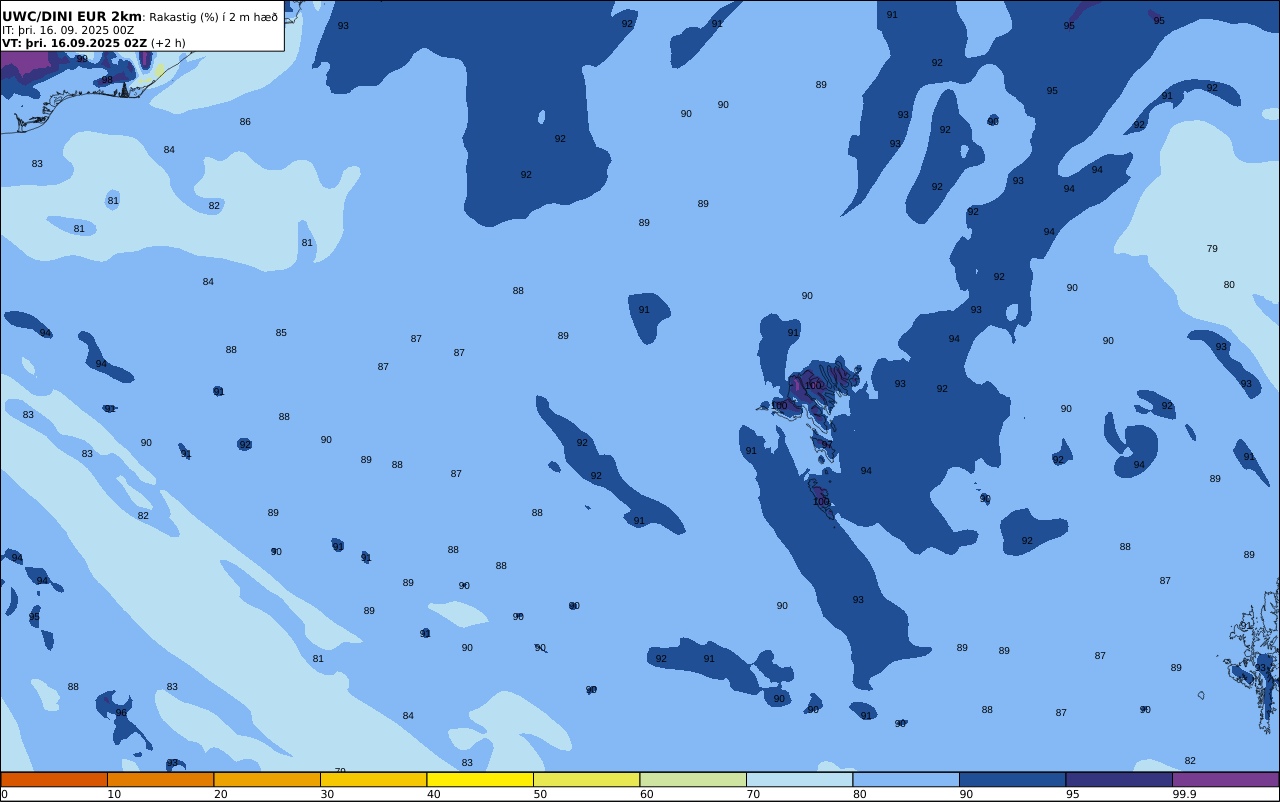The width and height of the screenshot is (1280, 802).
Task: Click the '60' legend tick label
Action: click(x=647, y=794)
